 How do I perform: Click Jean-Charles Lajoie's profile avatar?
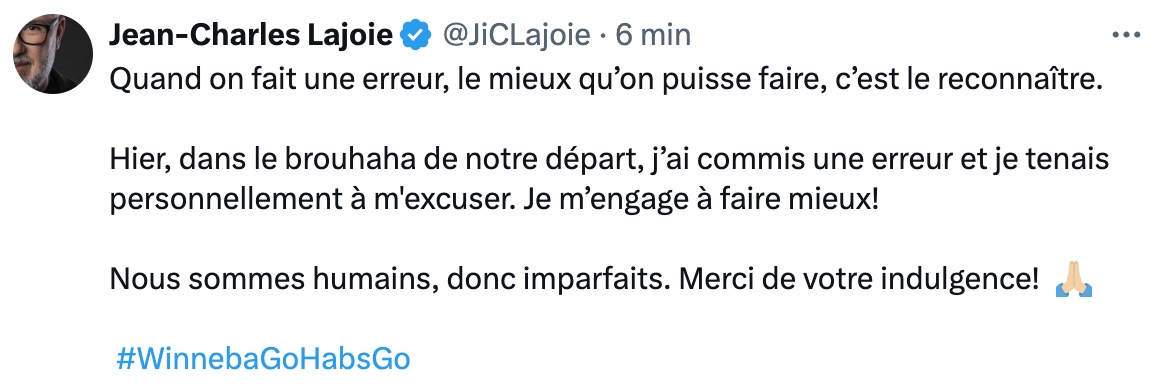(x=53, y=53)
